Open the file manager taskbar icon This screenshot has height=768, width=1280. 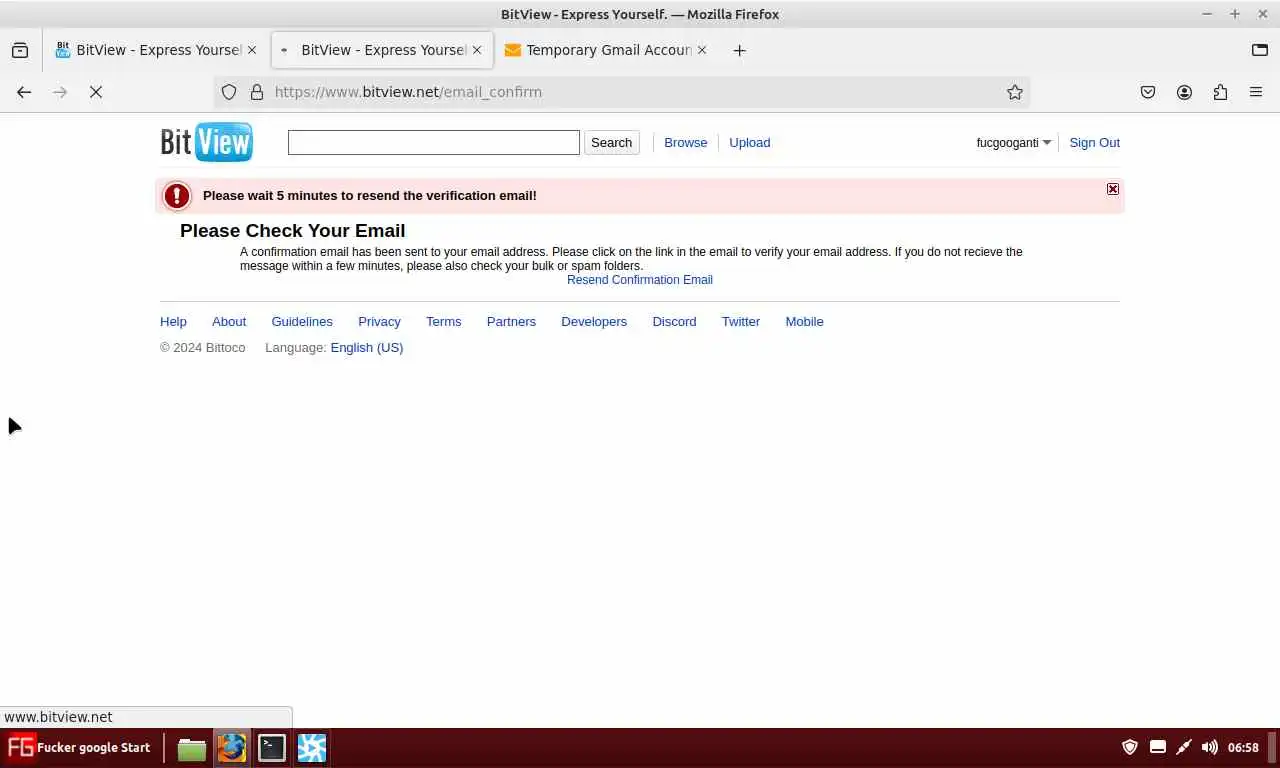pos(191,748)
